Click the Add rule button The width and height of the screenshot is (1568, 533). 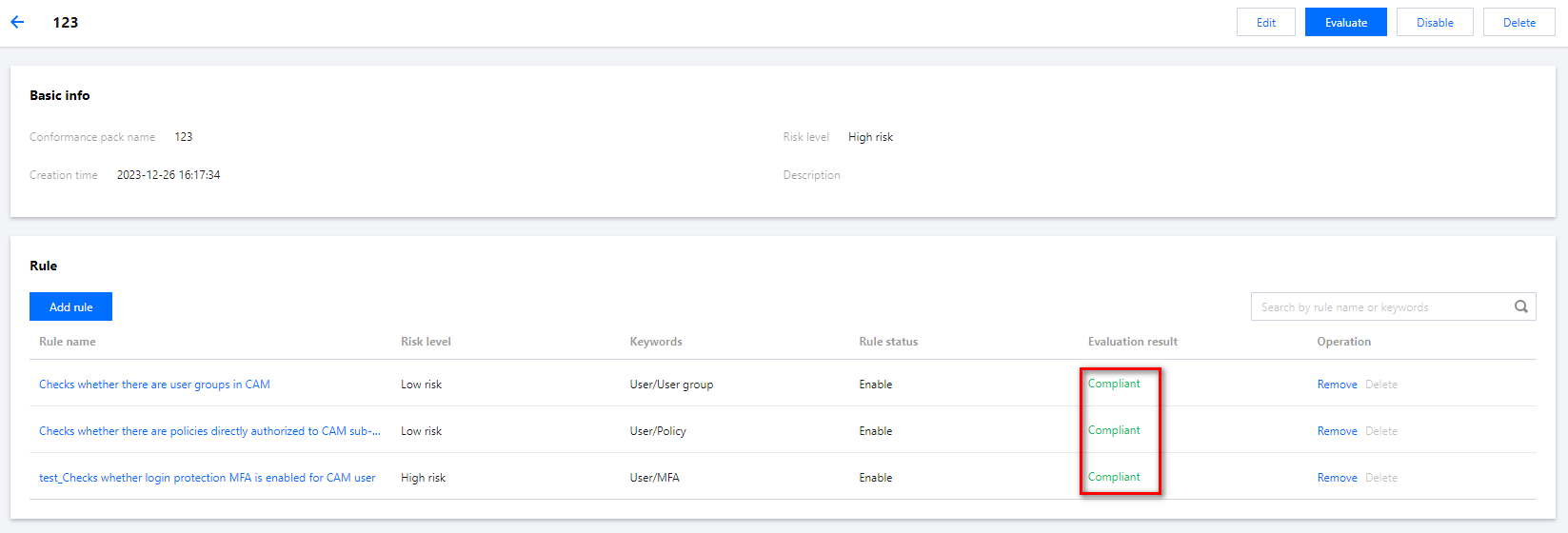click(x=70, y=306)
